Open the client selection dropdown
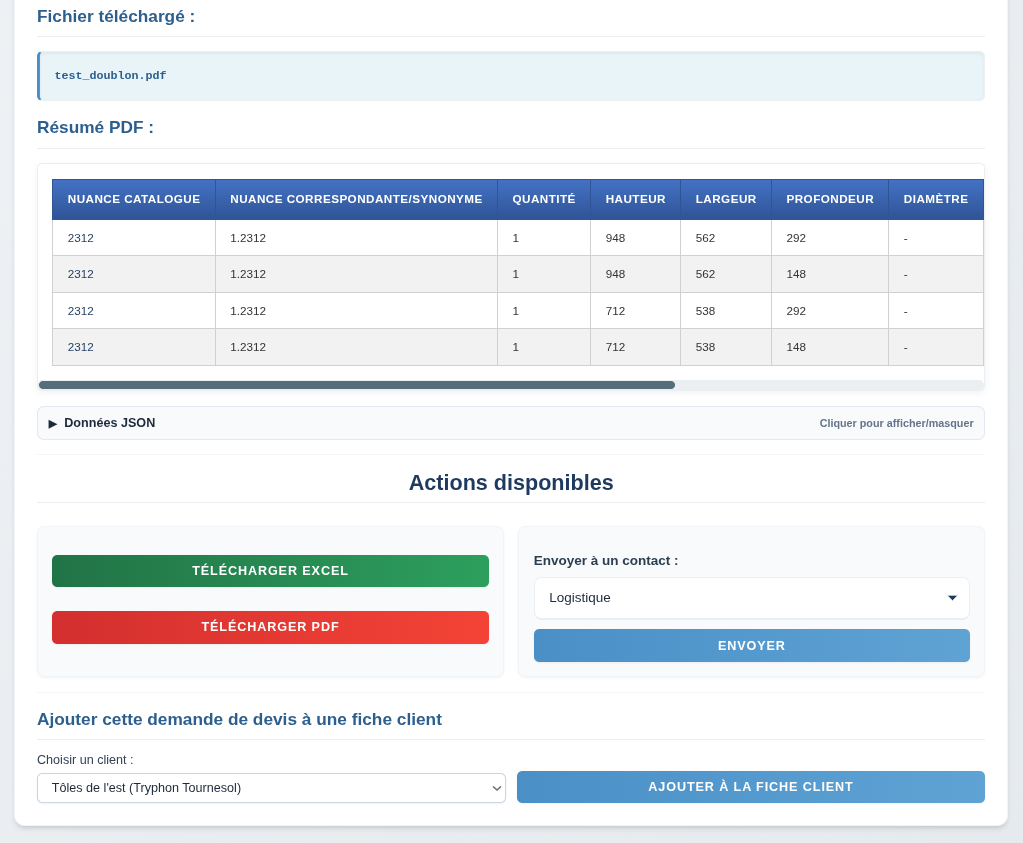Screen dimensions: 1023x843 271,788
